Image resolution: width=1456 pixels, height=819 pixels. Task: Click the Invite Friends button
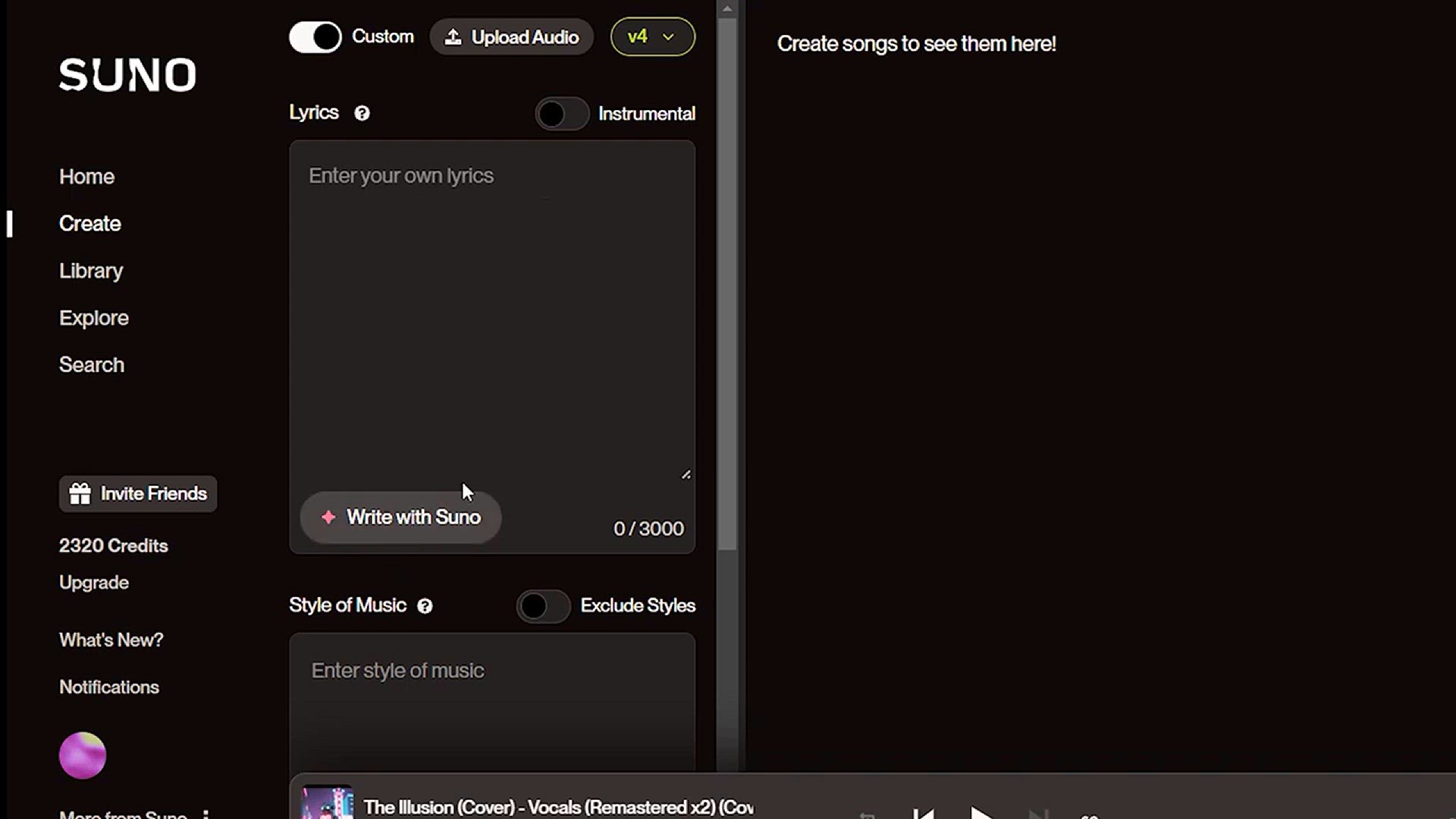pos(138,494)
